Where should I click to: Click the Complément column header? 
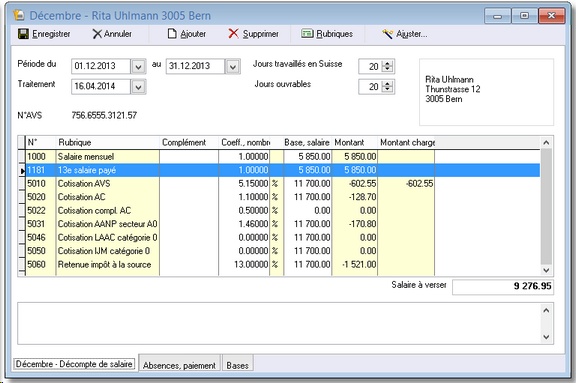[x=189, y=142]
